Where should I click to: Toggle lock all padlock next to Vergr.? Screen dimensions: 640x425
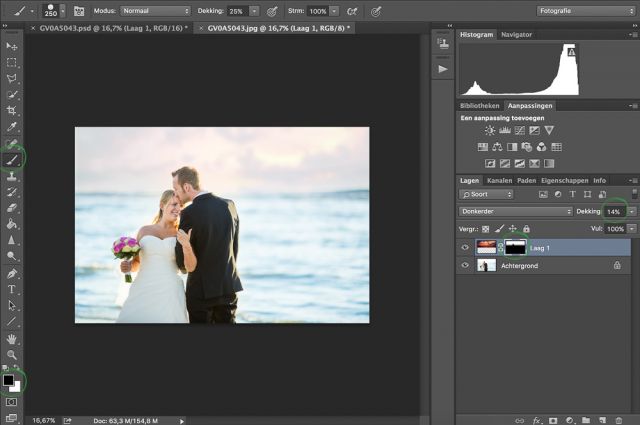[526, 229]
